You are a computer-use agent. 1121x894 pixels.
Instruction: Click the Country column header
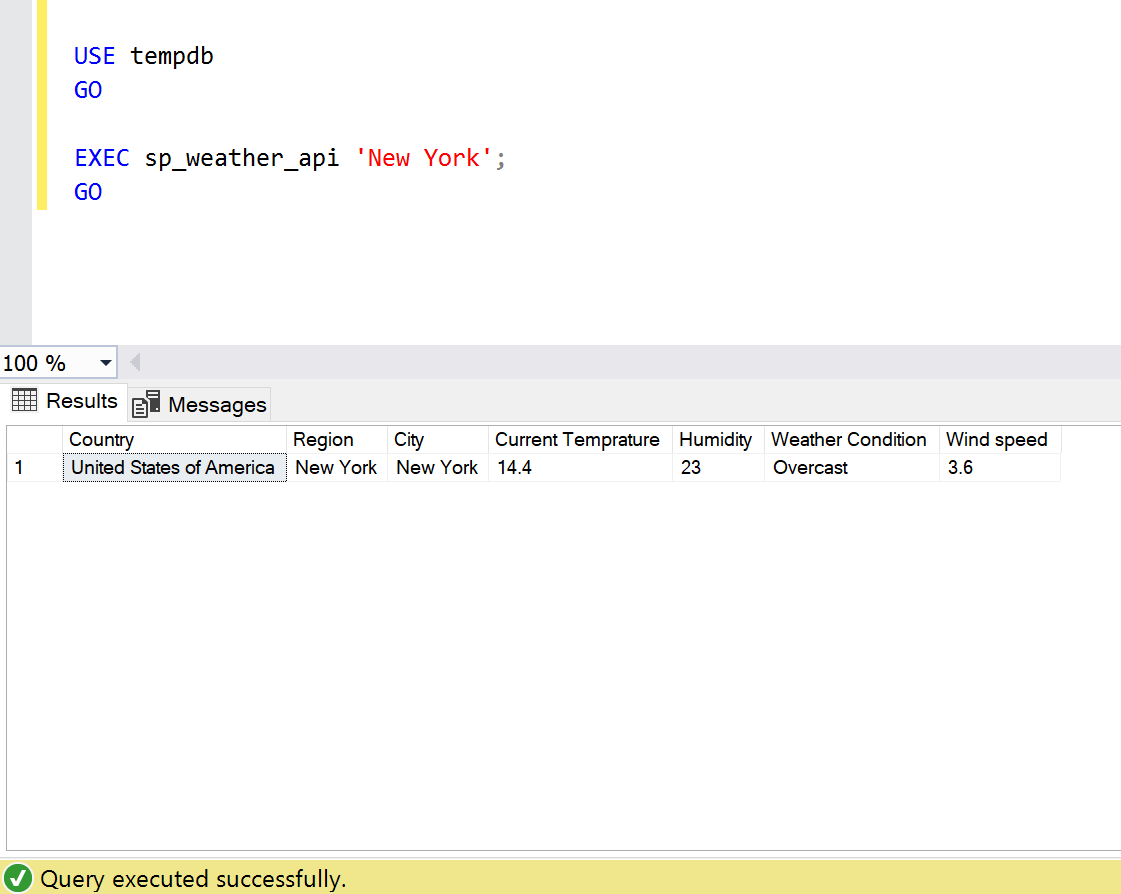(x=101, y=439)
